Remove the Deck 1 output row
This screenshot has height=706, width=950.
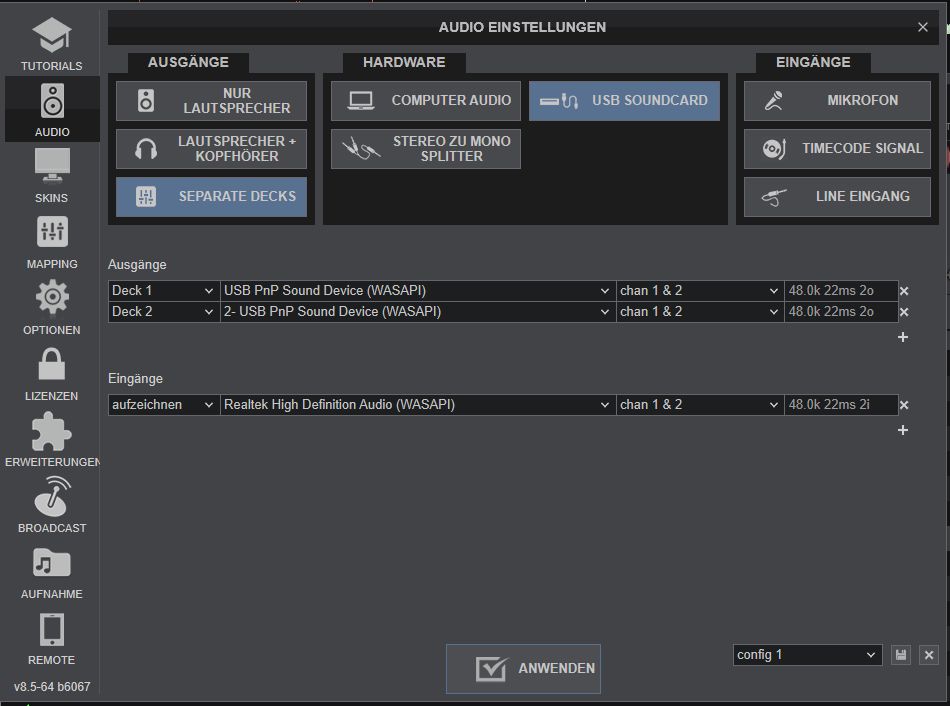tap(904, 291)
